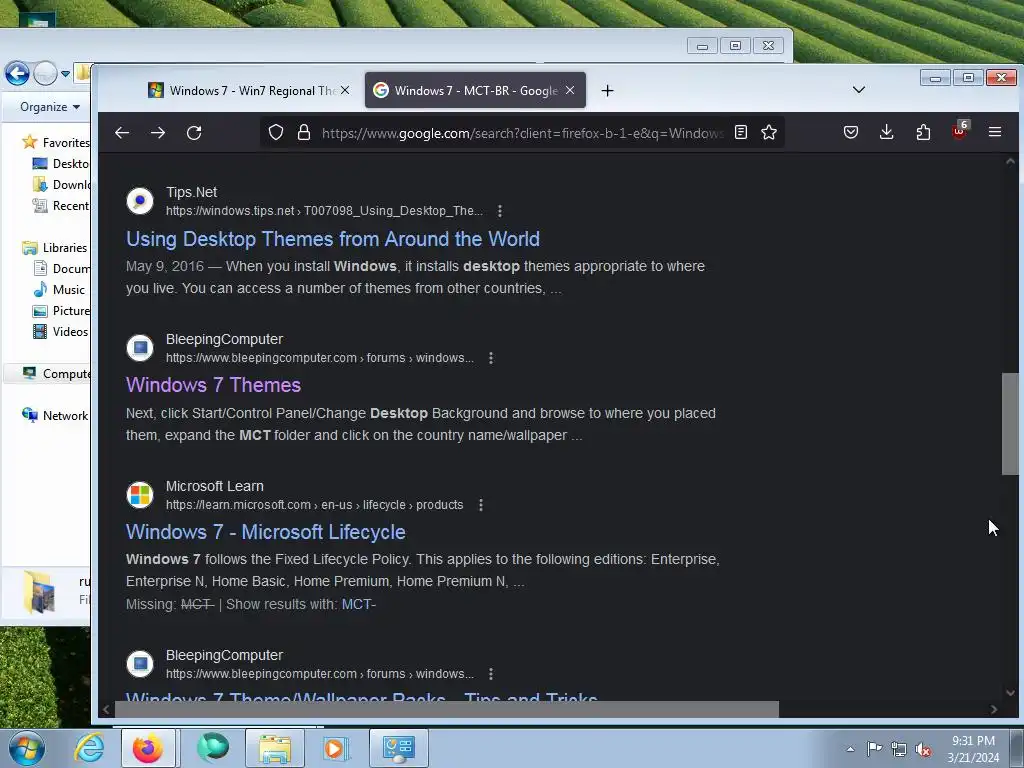Viewport: 1024px width, 768px height.
Task: Bookmark this page with the star
Action: [x=769, y=133]
